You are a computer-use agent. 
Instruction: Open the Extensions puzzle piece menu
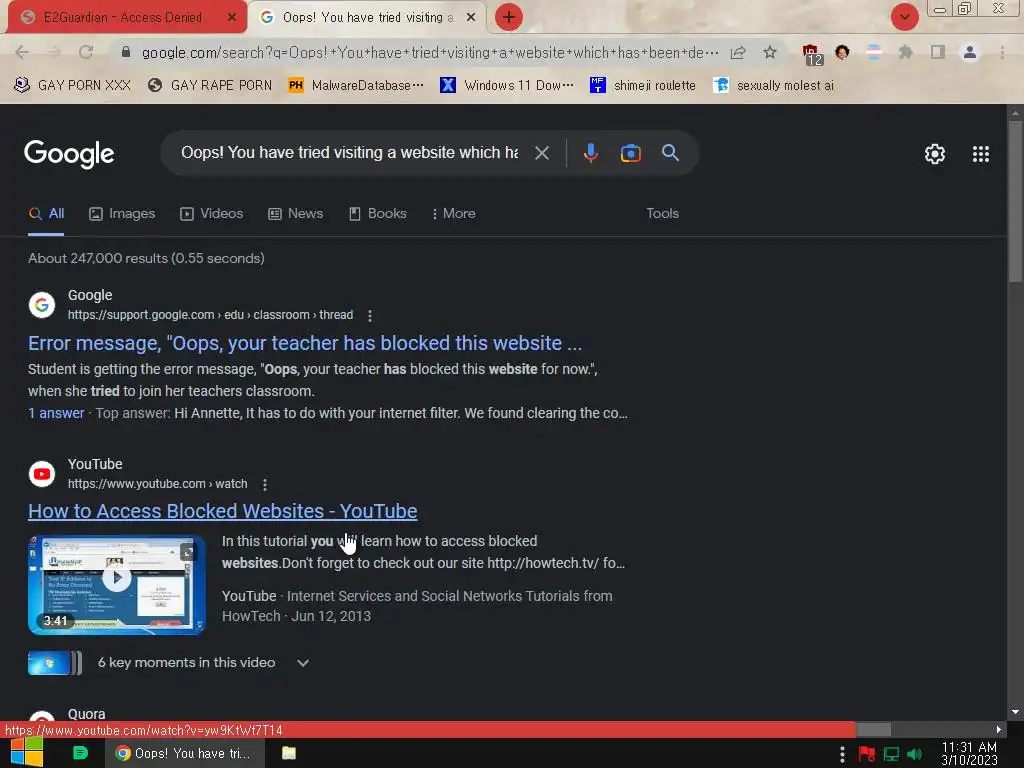905,52
